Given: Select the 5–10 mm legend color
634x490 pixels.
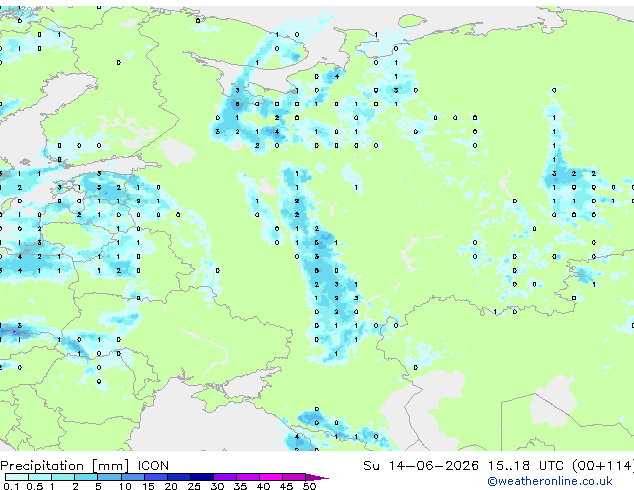Looking at the screenshot, I should [109, 477].
